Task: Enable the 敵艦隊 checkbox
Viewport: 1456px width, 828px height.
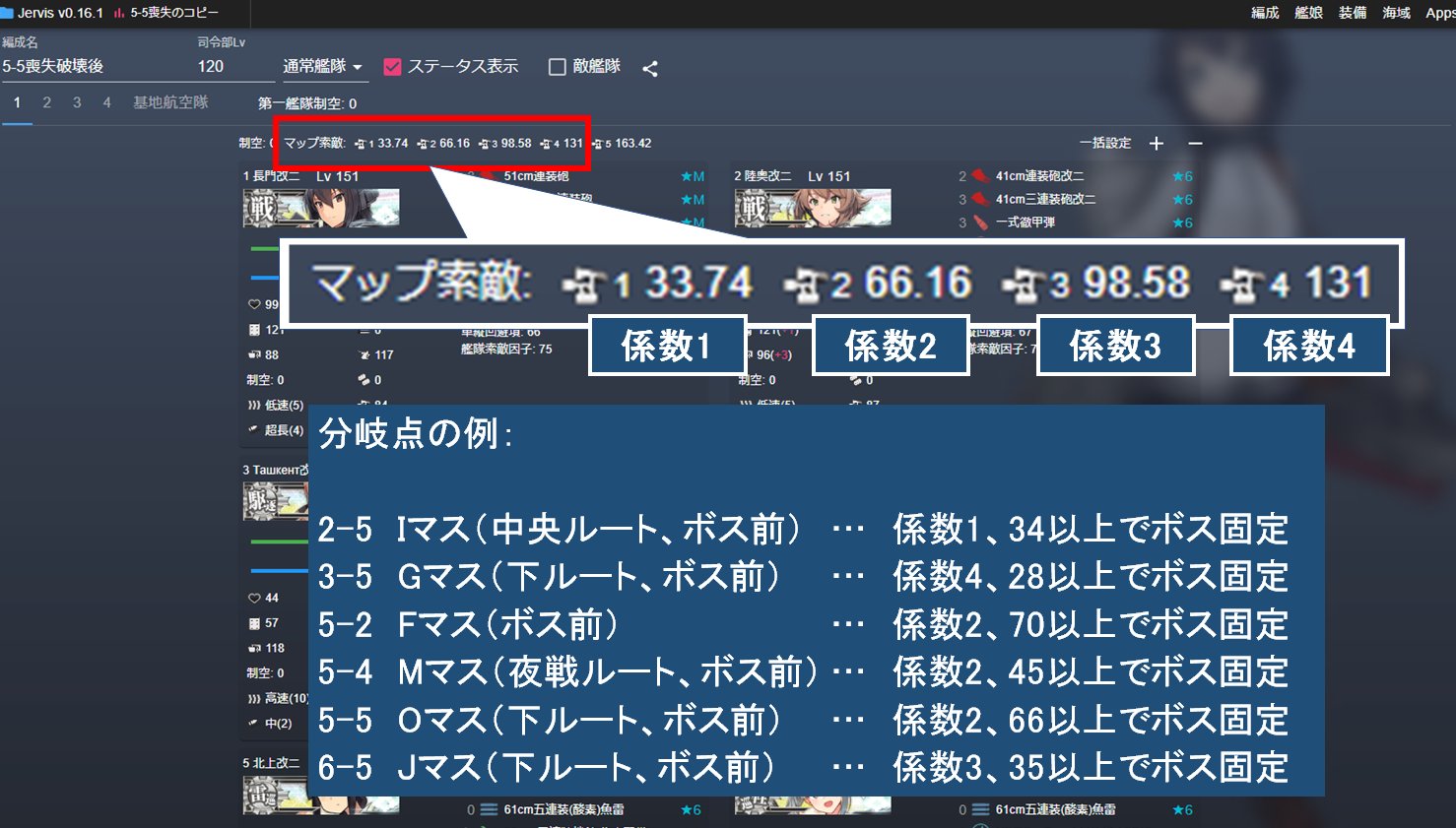Action: point(557,67)
